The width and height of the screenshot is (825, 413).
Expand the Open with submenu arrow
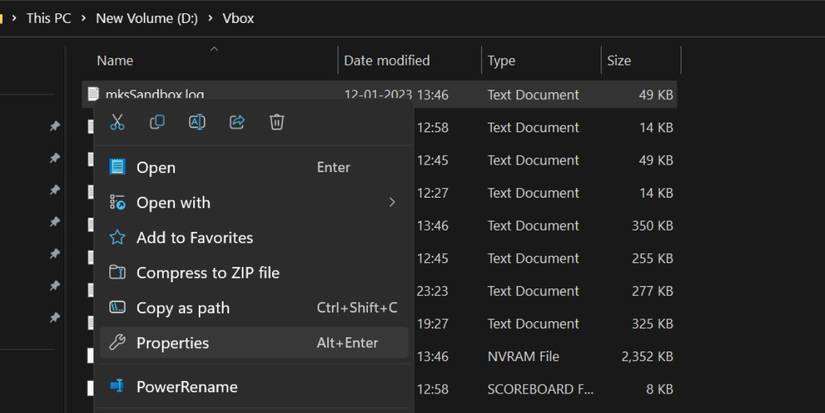[392, 203]
